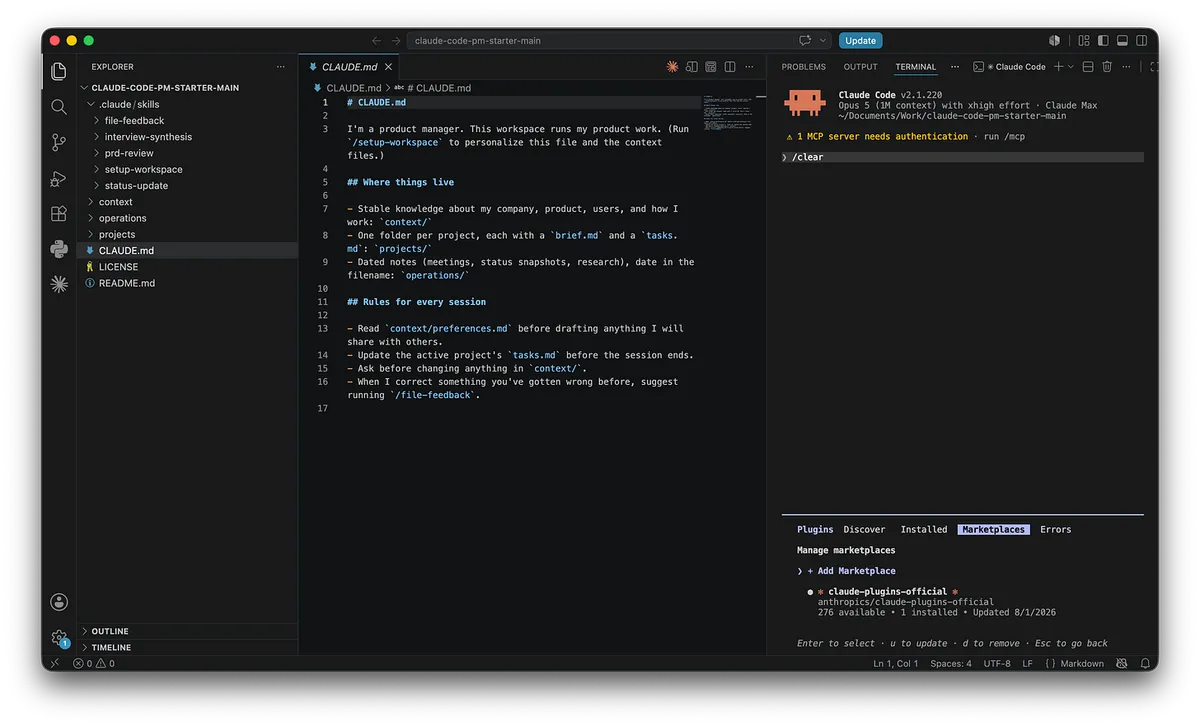Viewport: 1200px width, 726px height.
Task: Open the LICENSE file
Action: (x=118, y=267)
